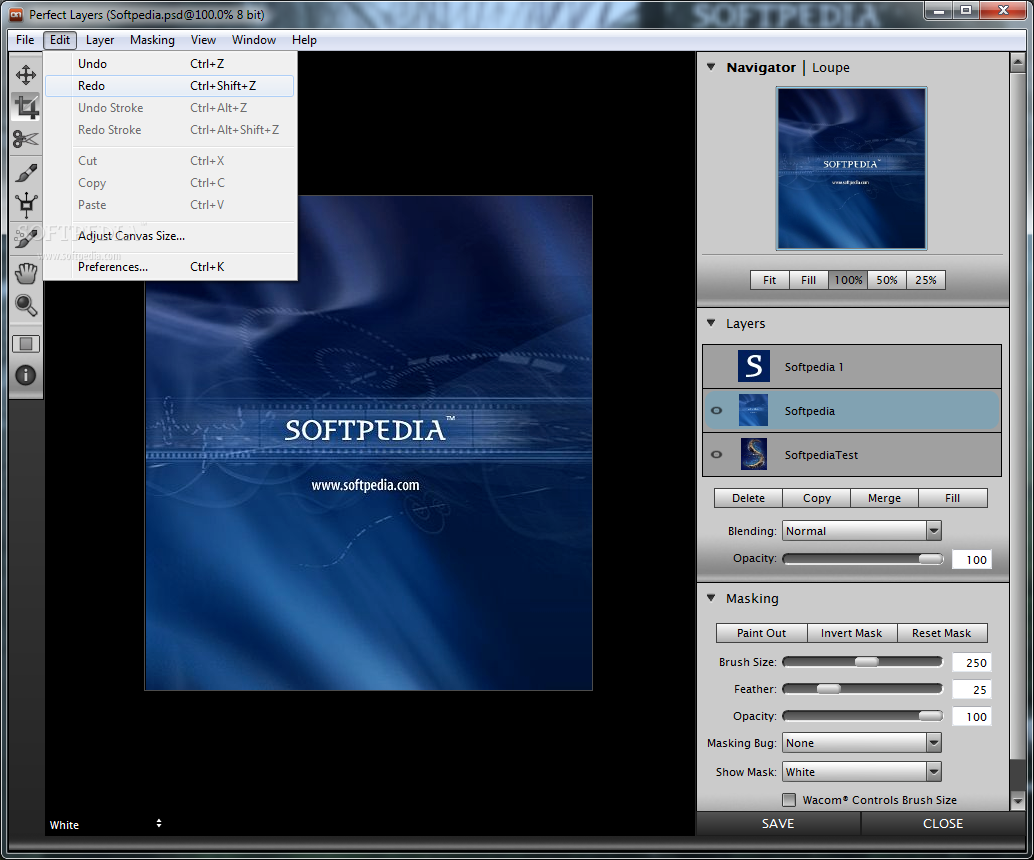
Task: Enable Wacom Controls Brush Size checkbox
Action: click(789, 800)
